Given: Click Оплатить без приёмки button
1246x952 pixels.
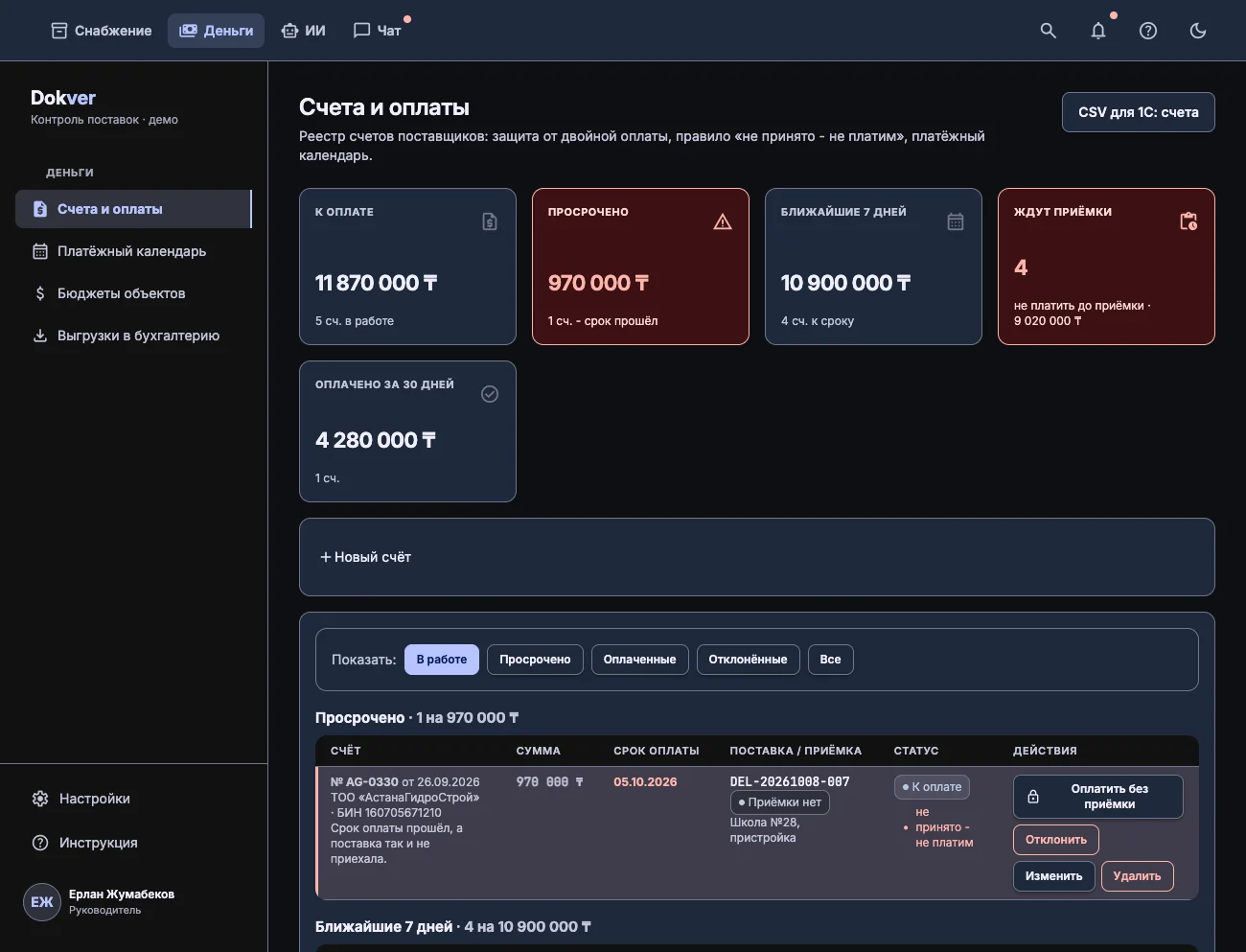Looking at the screenshot, I should [x=1098, y=797].
